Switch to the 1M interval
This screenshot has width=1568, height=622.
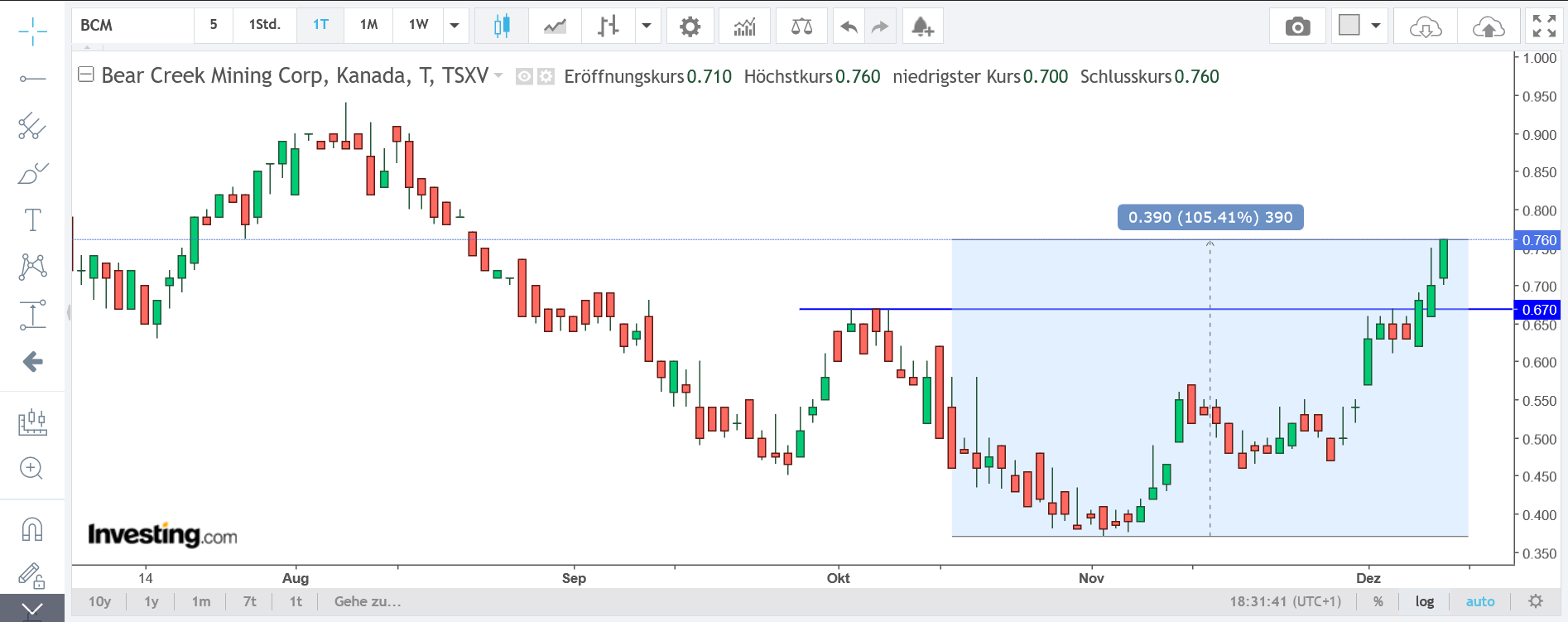click(368, 25)
